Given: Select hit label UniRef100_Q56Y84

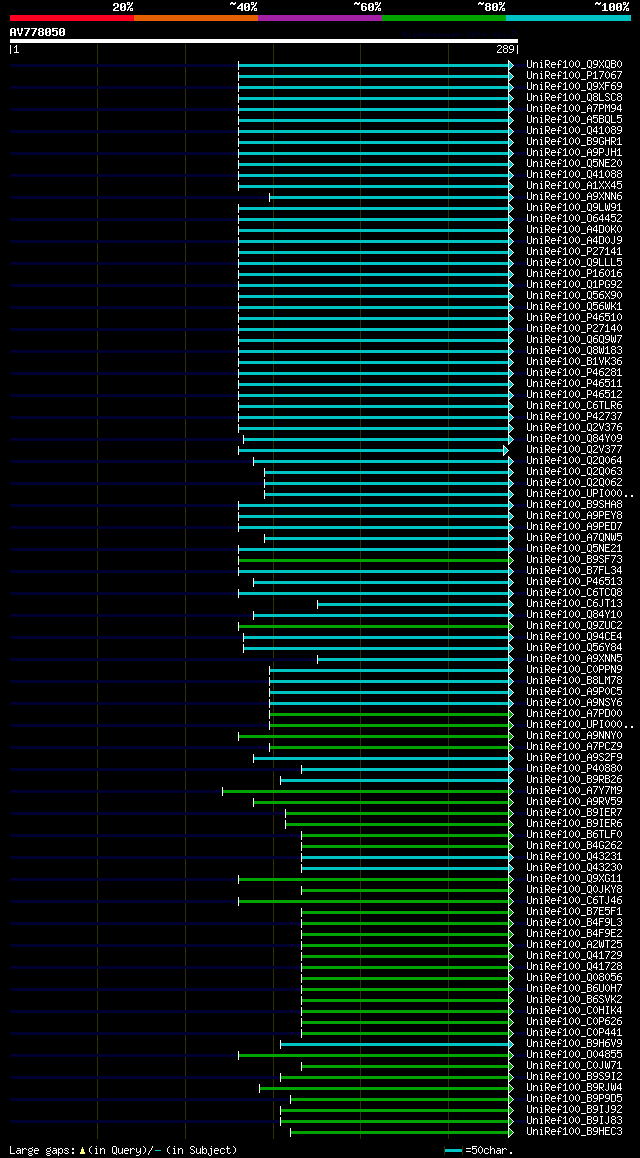Looking at the screenshot, I should (574, 648).
